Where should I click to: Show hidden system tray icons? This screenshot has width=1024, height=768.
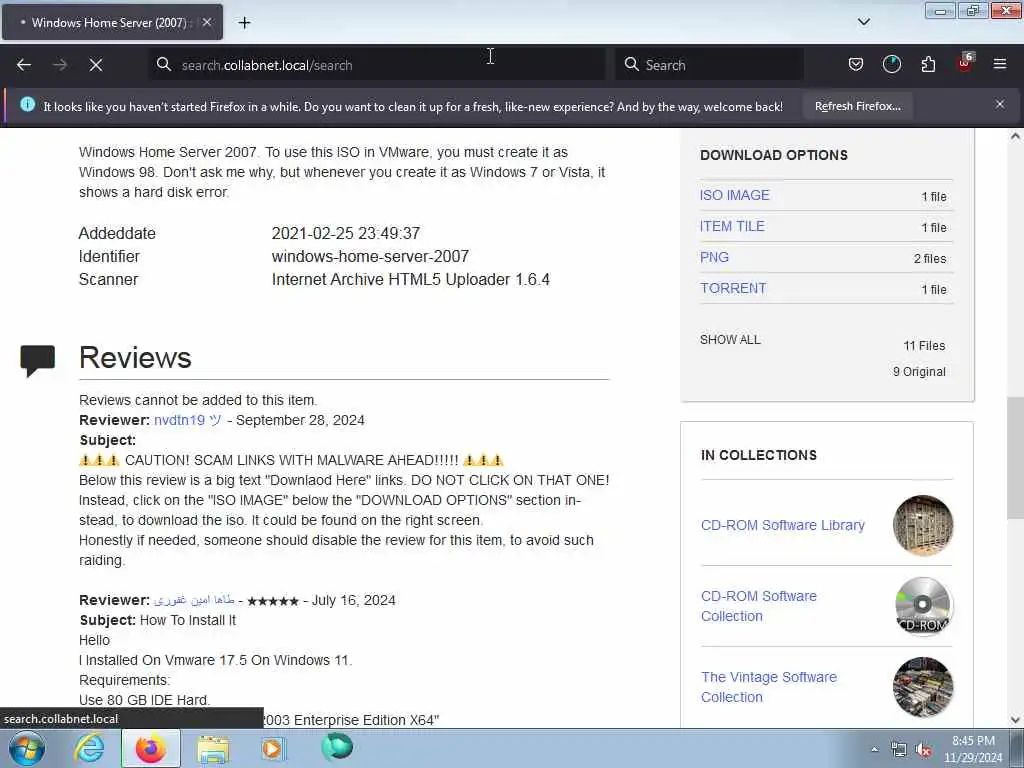[874, 749]
